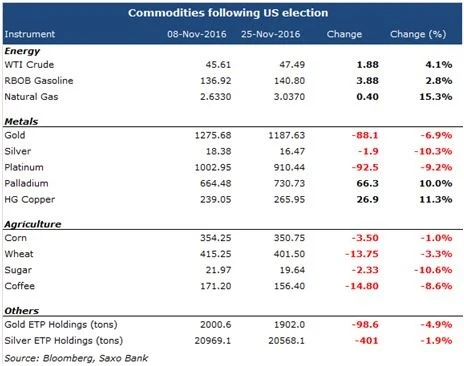Click the Metals section heading
Viewport: 464px width, 366px height.
(21, 121)
